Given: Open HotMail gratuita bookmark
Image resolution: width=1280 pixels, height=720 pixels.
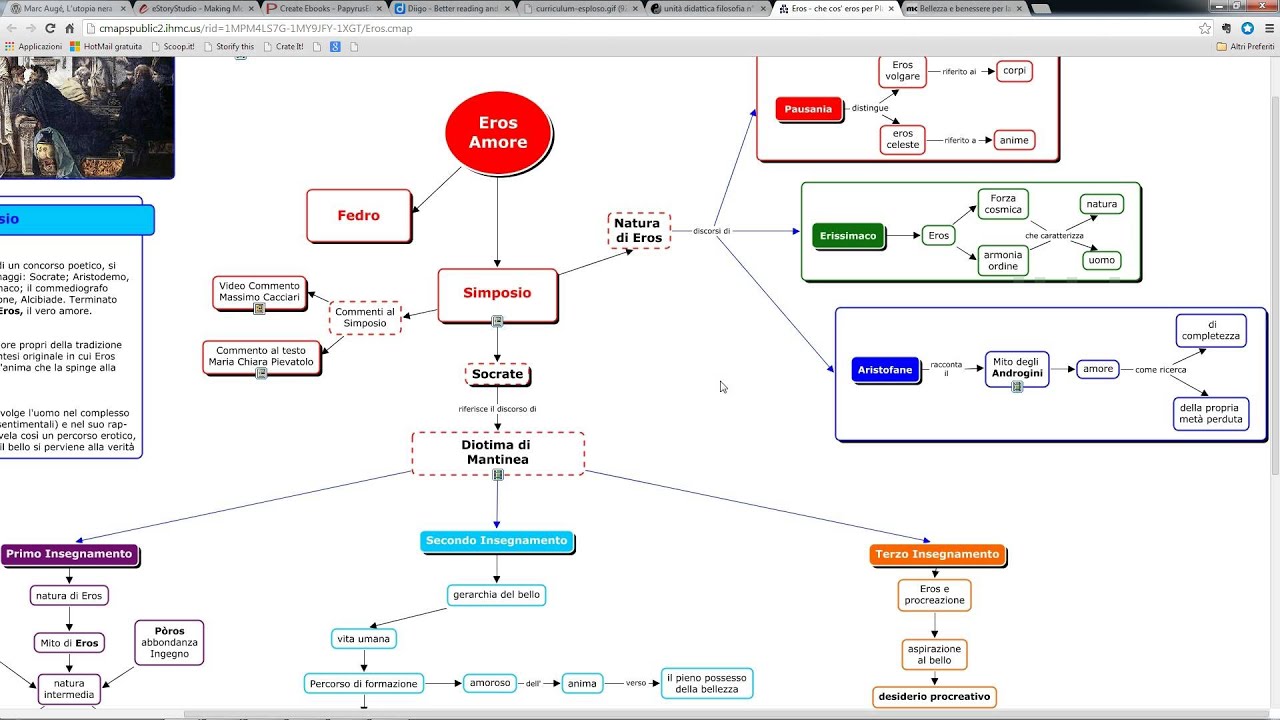Looking at the screenshot, I should pyautogui.click(x=106, y=46).
